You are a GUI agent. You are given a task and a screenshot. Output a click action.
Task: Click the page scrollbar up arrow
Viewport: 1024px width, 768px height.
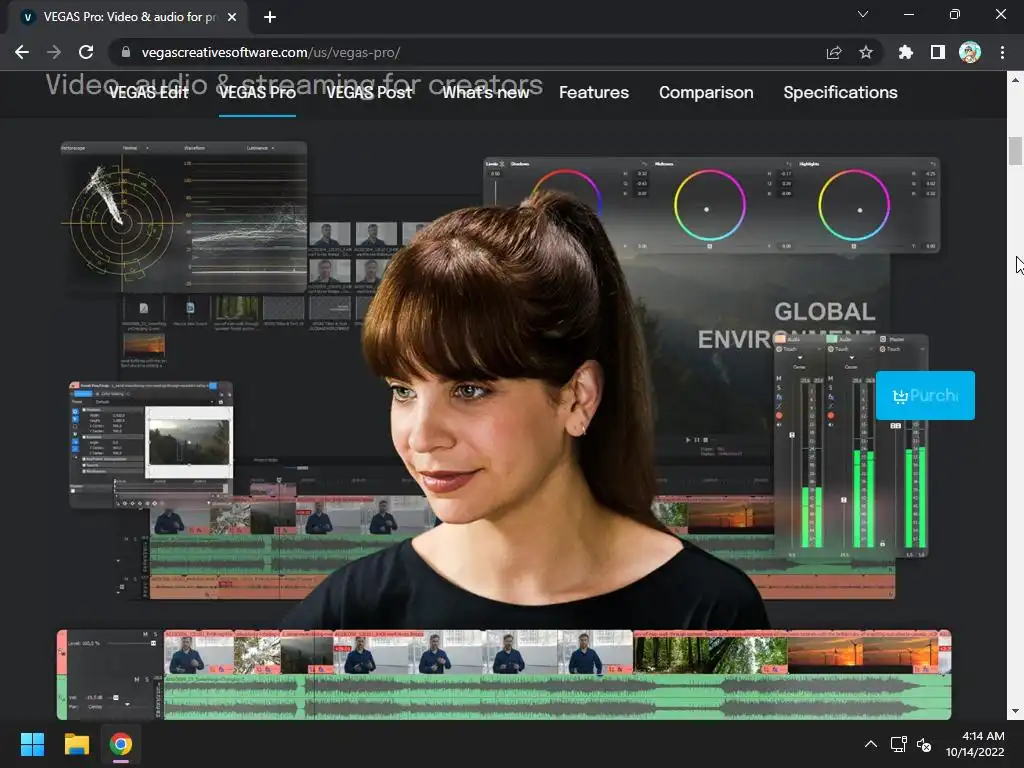pos(1015,80)
